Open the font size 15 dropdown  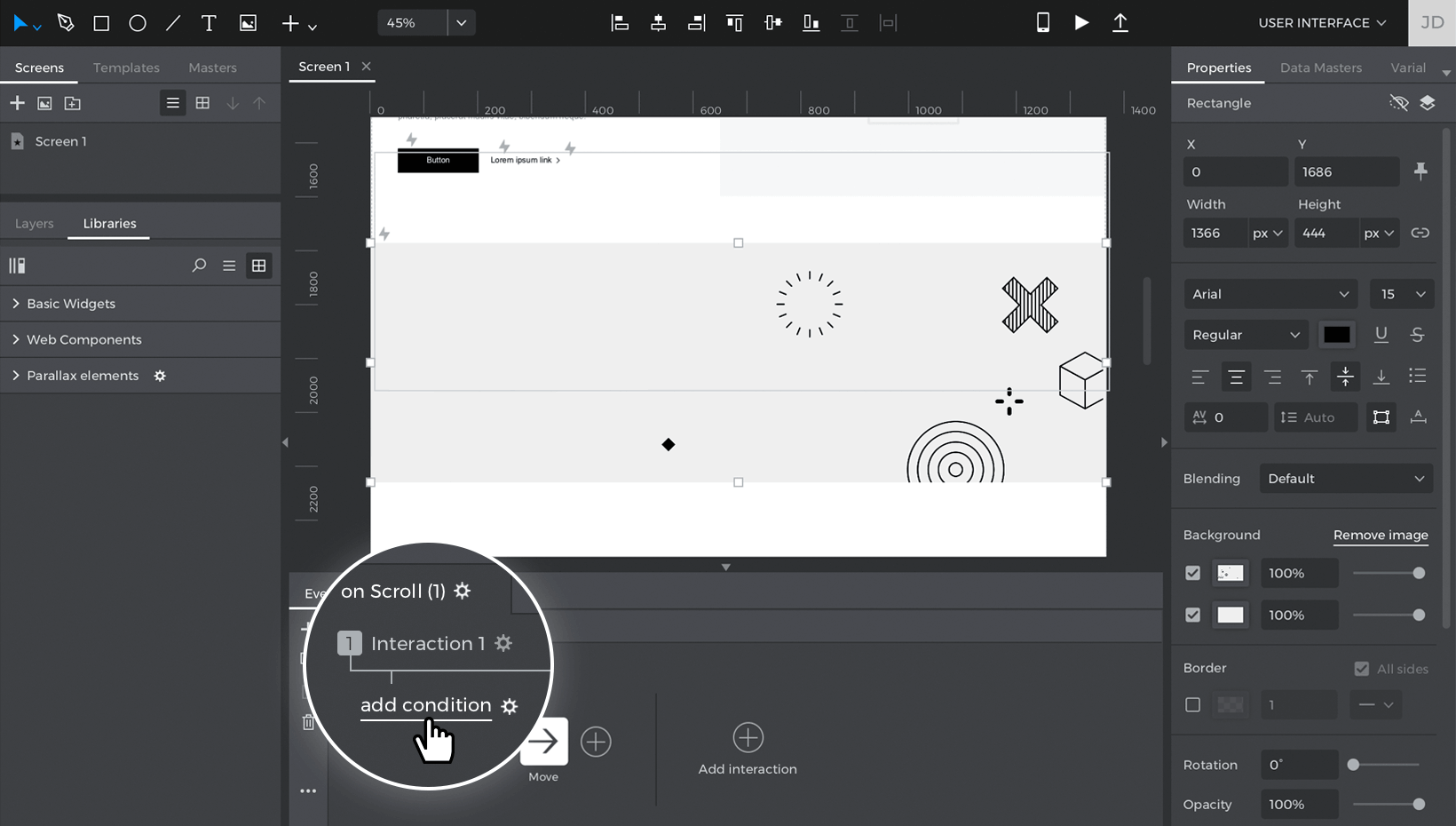coord(1402,294)
